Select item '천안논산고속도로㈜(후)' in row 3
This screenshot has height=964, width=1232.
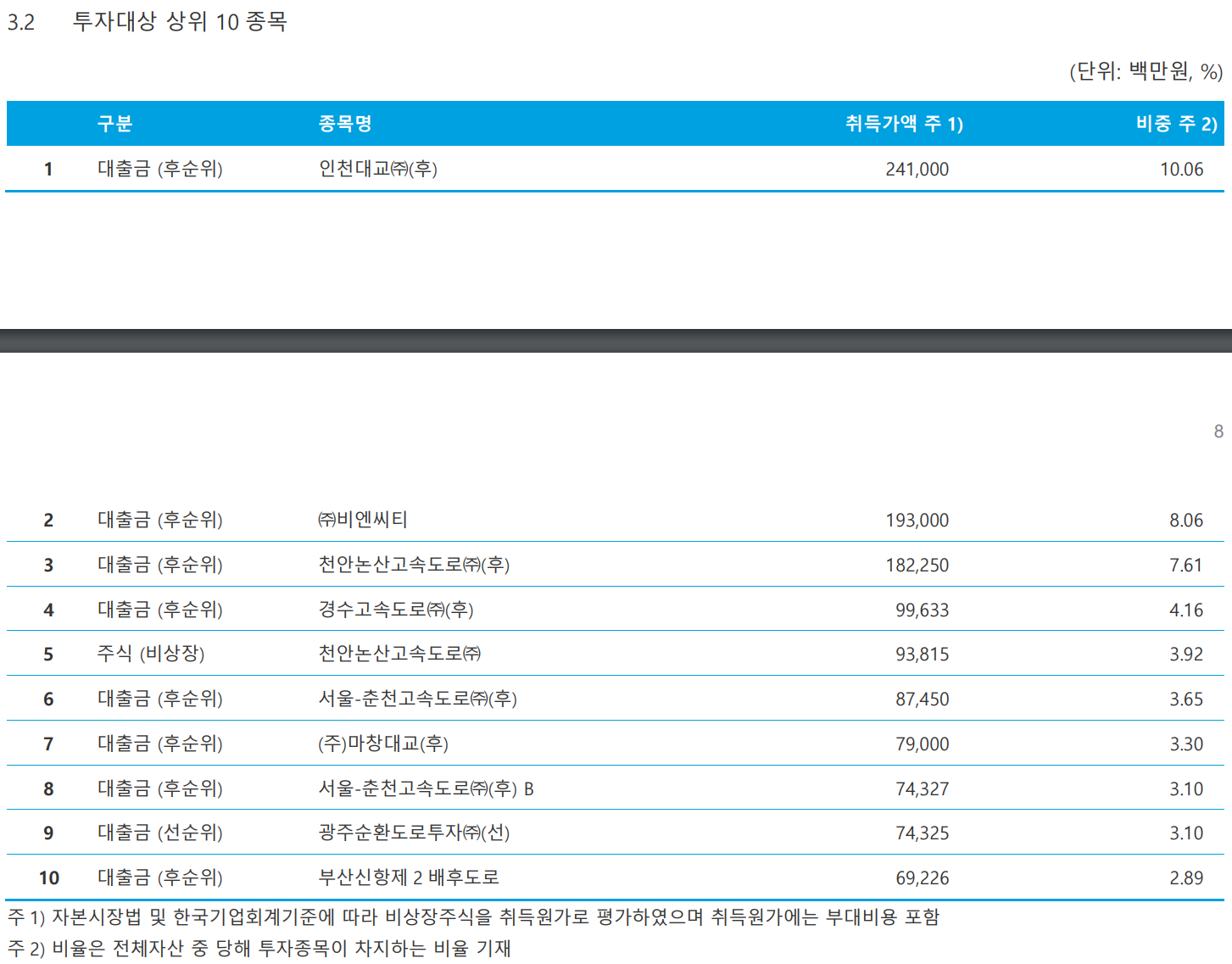(x=414, y=565)
